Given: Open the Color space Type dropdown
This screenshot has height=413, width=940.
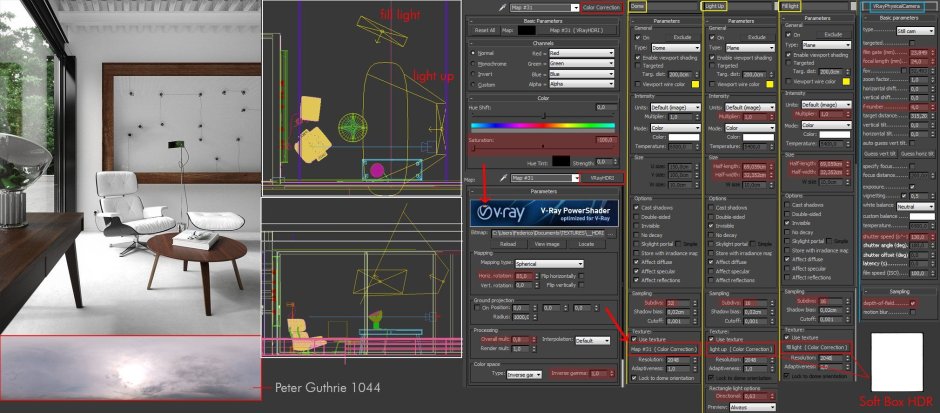Looking at the screenshot, I should [524, 374].
